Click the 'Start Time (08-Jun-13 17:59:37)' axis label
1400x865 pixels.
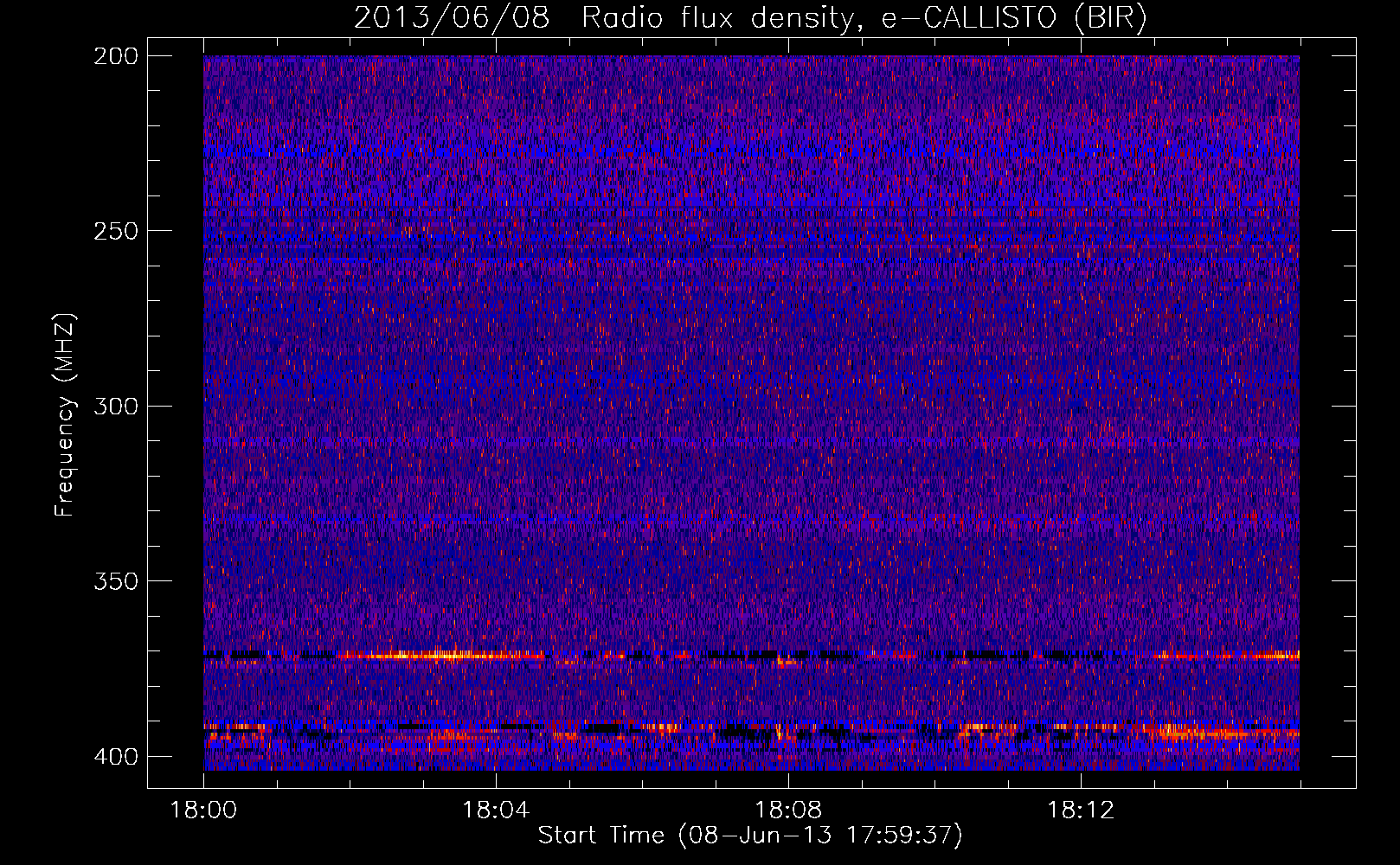click(750, 836)
